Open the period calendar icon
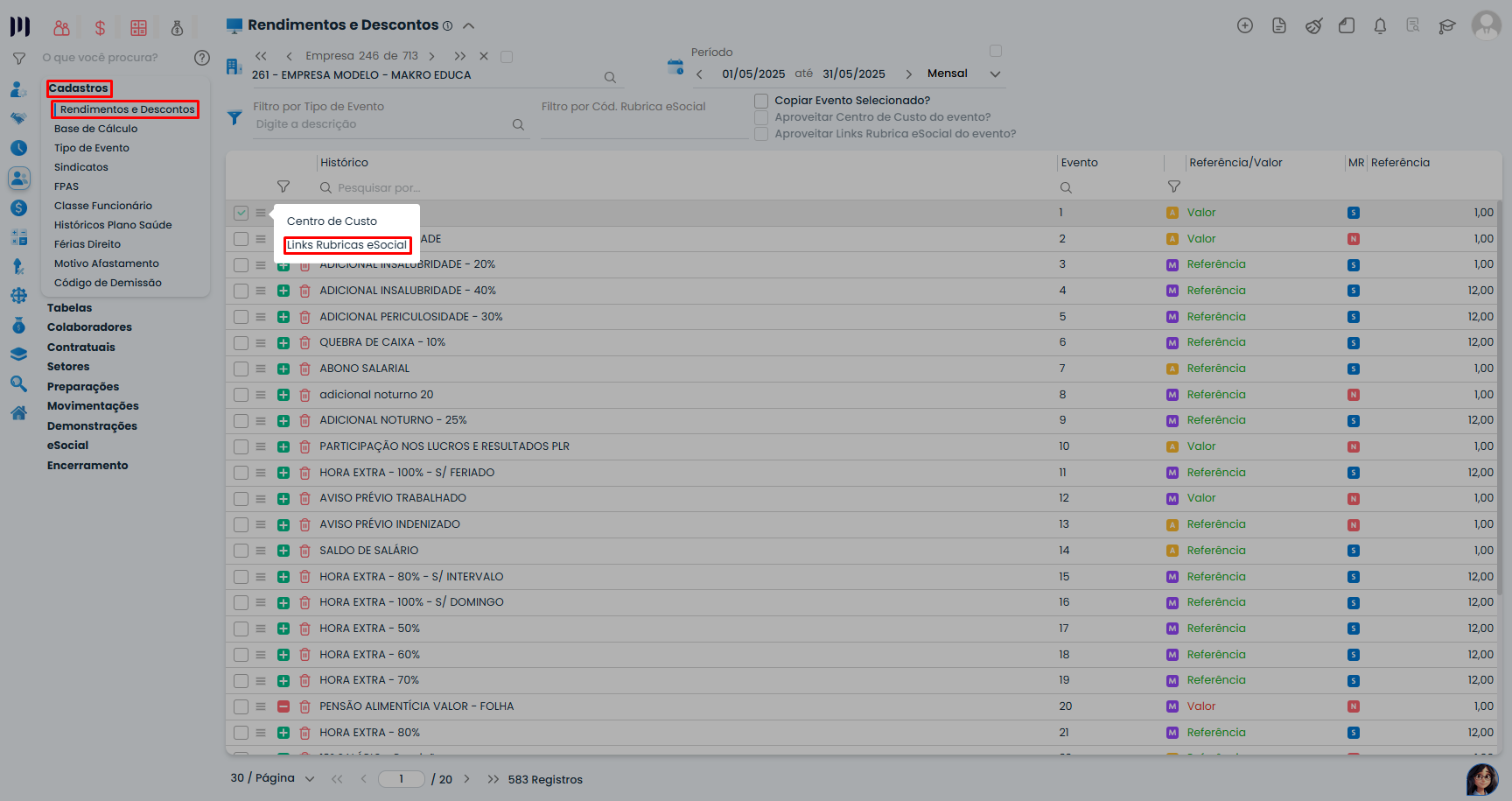Screen dimensions: 1512x801 pyautogui.click(x=675, y=67)
